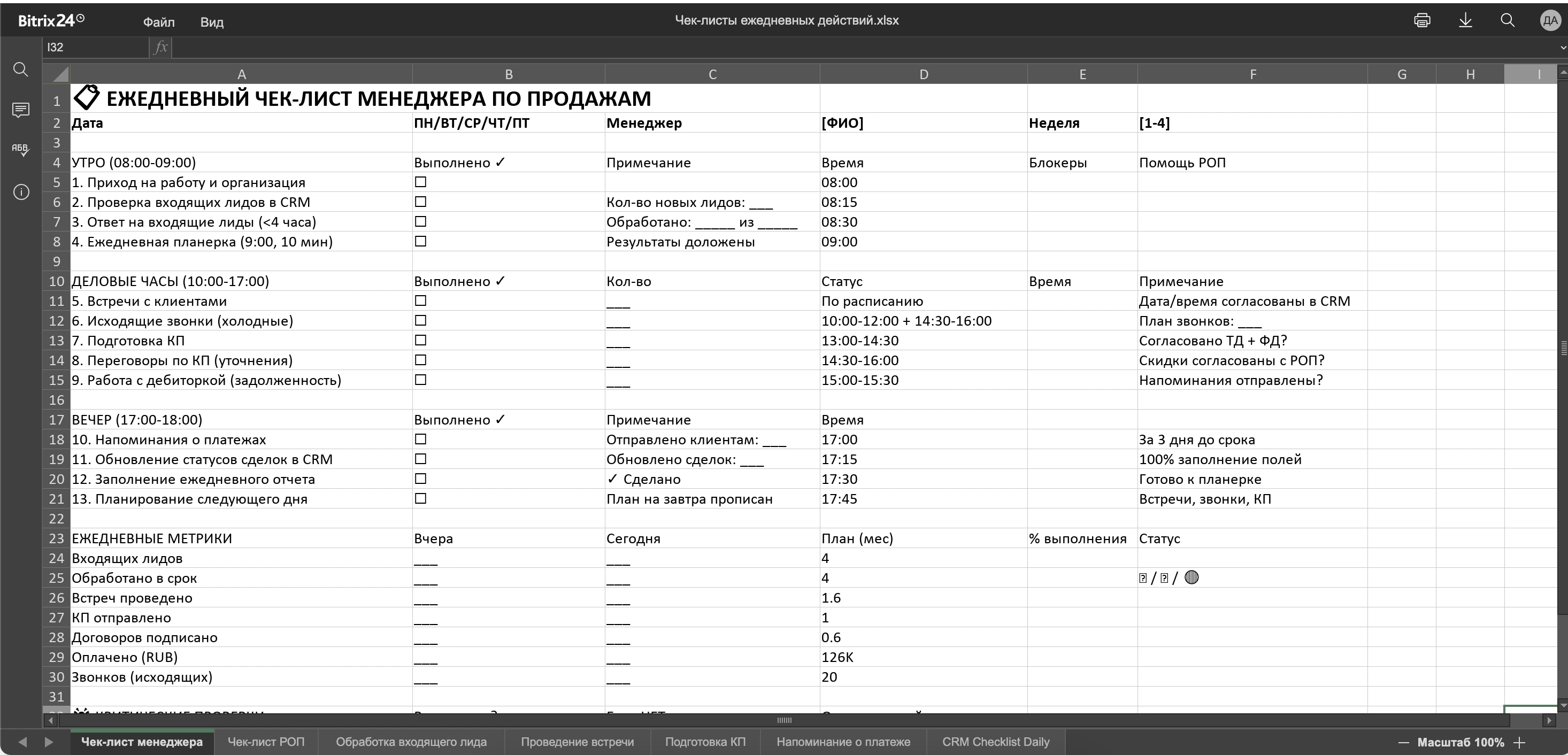Select column D header
The height and width of the screenshot is (755, 1568).
(x=924, y=74)
